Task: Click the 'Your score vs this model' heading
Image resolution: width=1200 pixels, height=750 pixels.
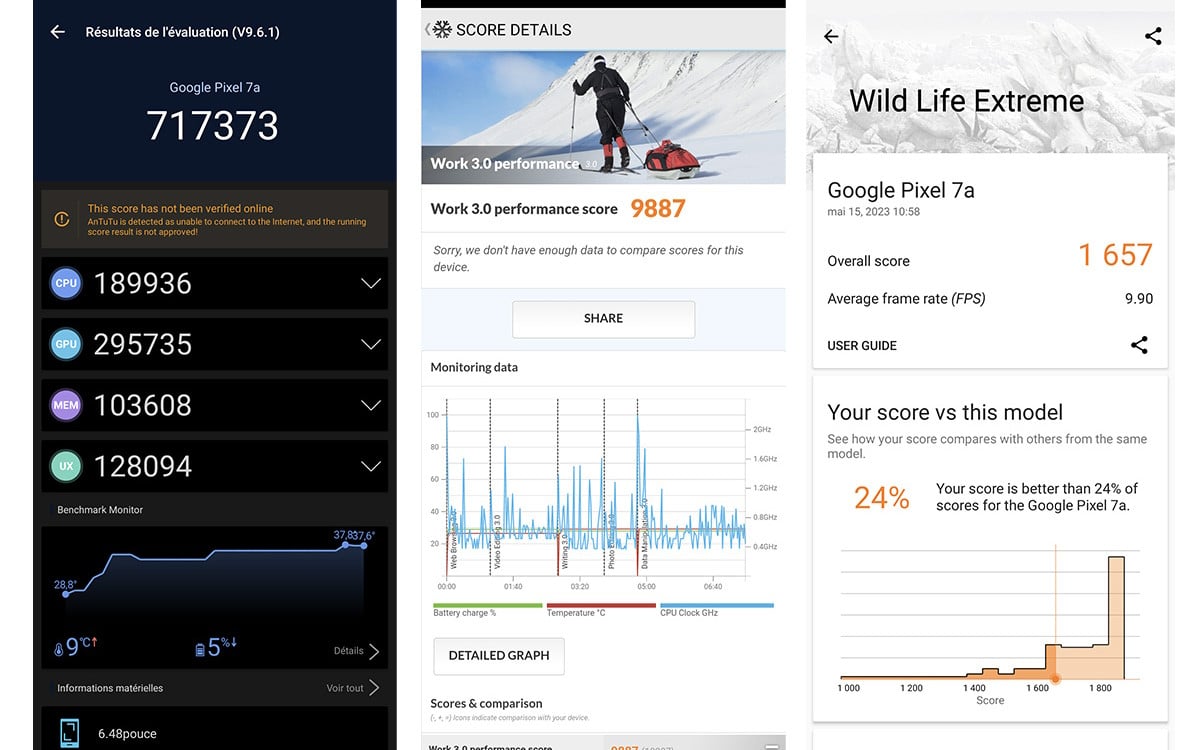Action: click(945, 412)
